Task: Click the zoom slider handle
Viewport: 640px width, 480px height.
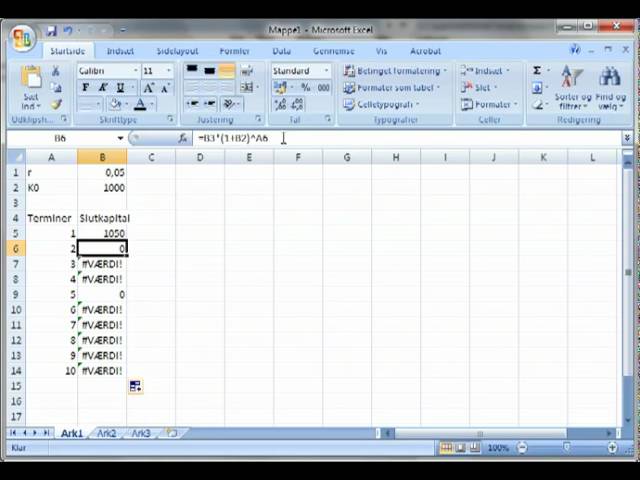Action: 567,448
